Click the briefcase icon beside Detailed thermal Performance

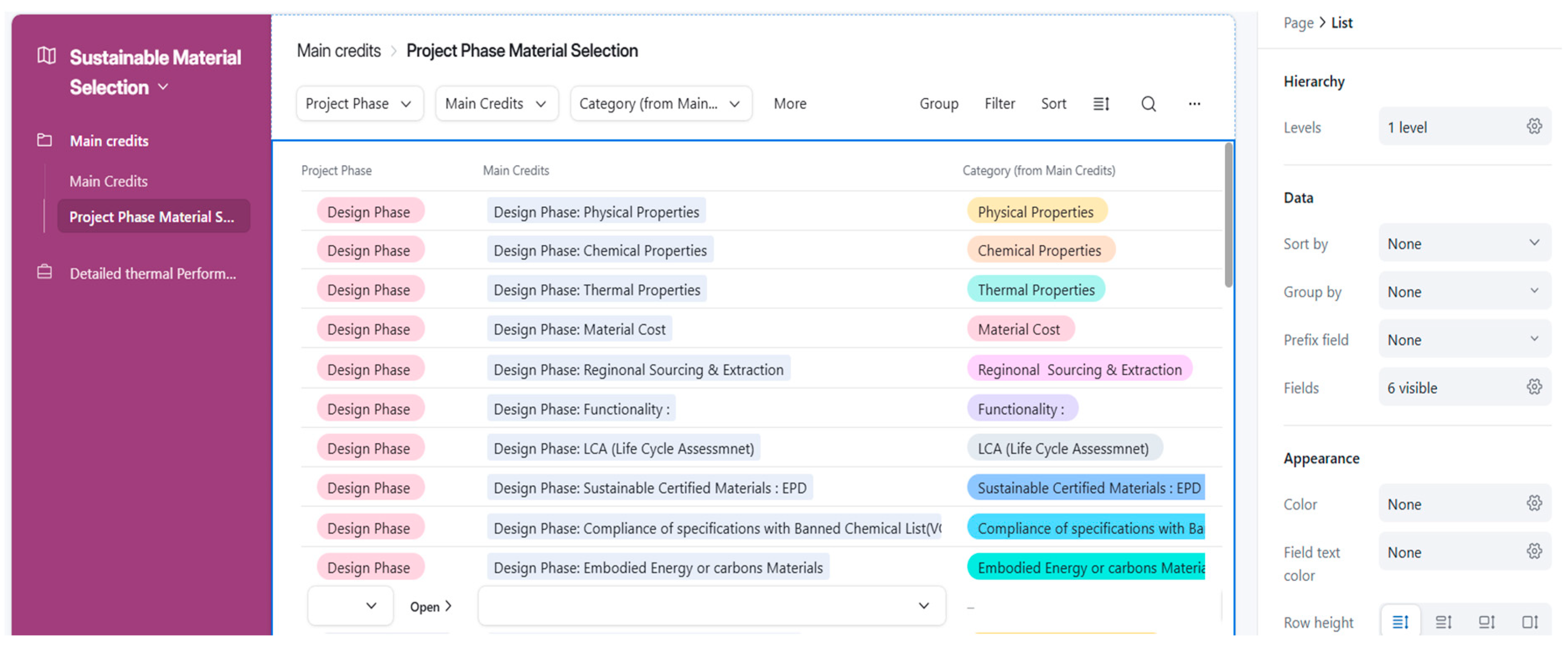click(45, 272)
